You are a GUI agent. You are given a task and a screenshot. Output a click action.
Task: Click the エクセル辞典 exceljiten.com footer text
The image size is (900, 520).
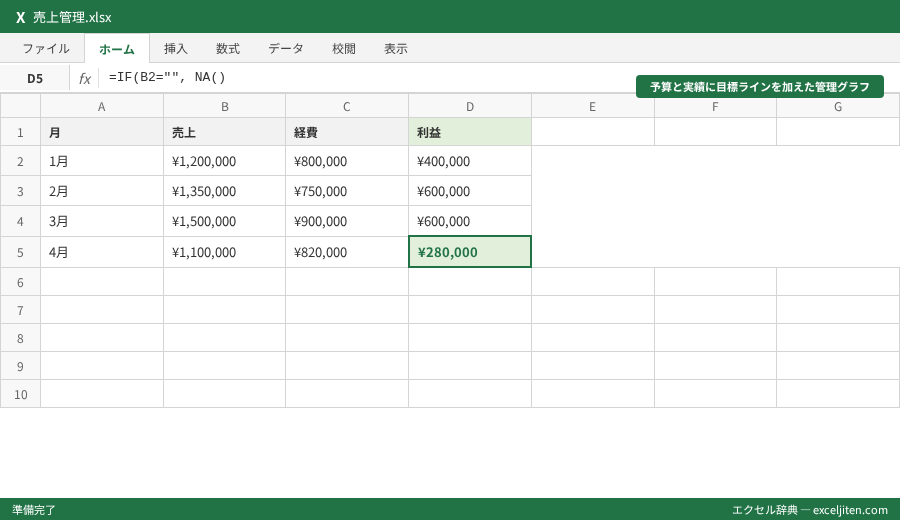(810, 510)
